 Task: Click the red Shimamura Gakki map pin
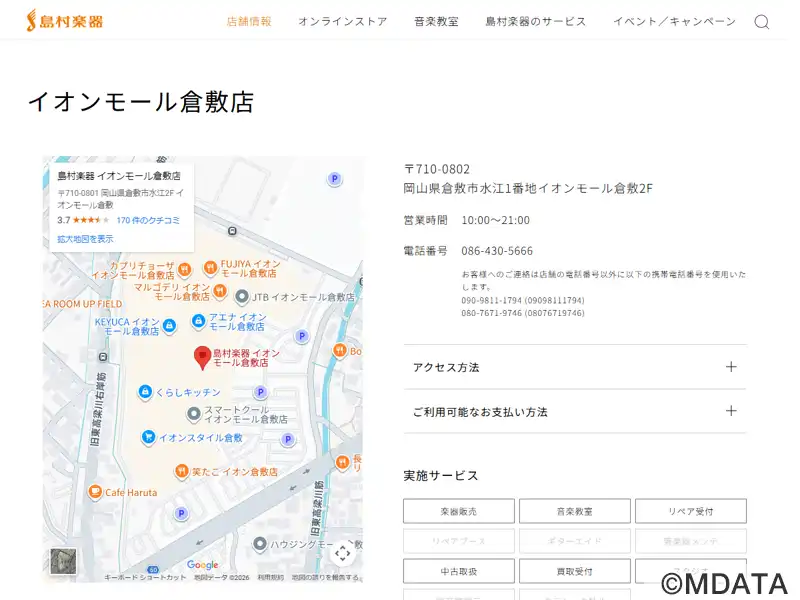tap(202, 356)
